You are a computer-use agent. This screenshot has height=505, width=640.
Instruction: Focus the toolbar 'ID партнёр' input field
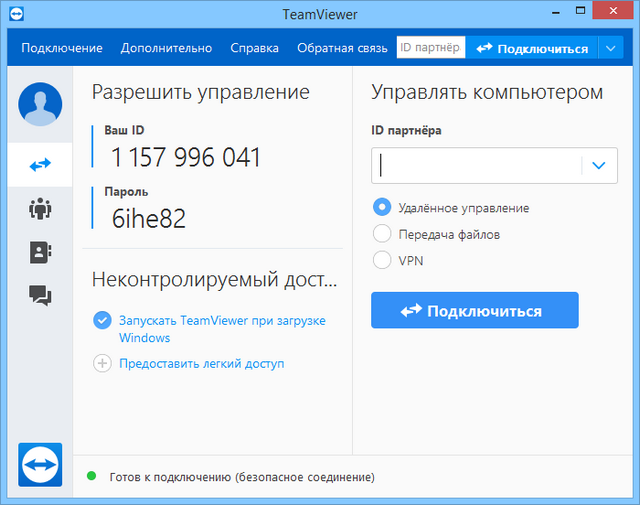(431, 47)
